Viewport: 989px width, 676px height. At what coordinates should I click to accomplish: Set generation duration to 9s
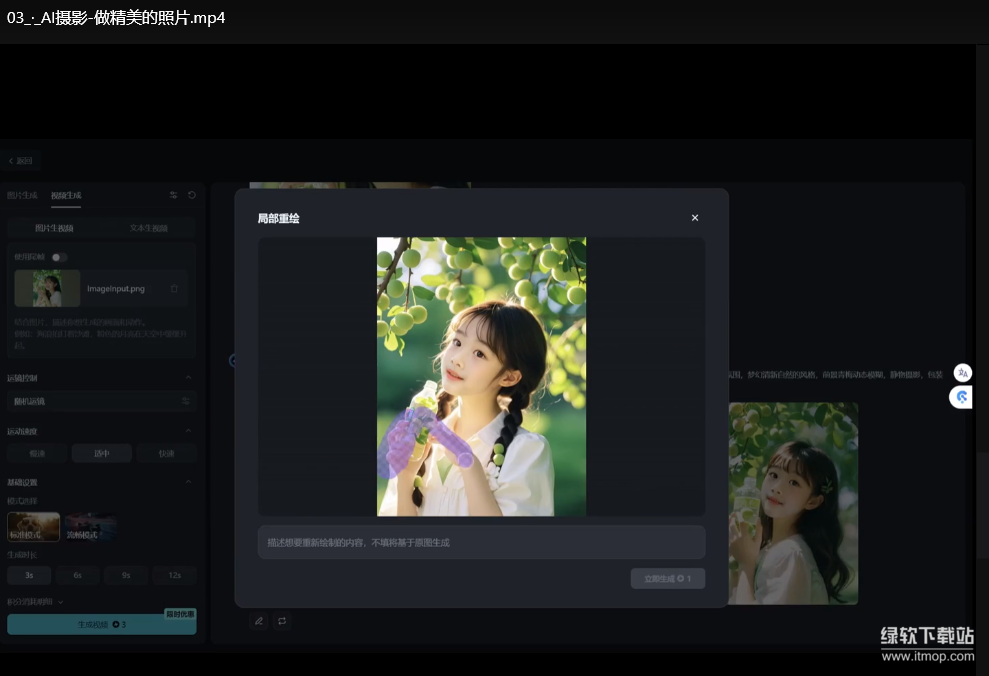click(126, 575)
